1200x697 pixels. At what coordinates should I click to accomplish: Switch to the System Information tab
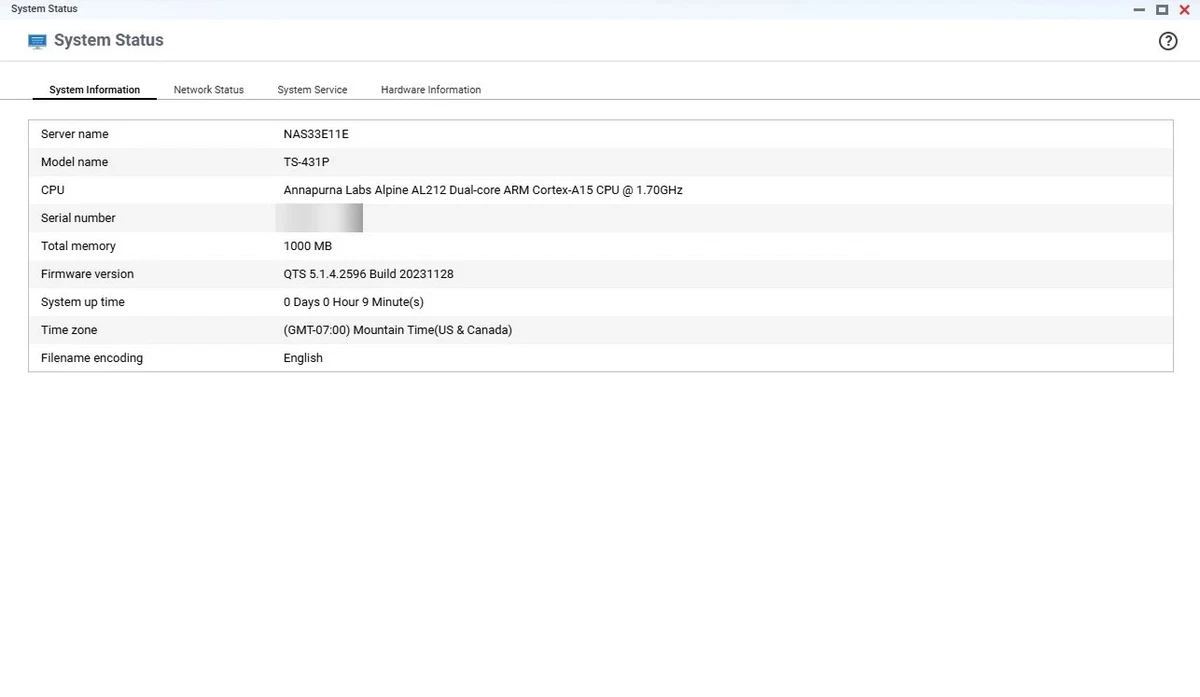pyautogui.click(x=95, y=90)
